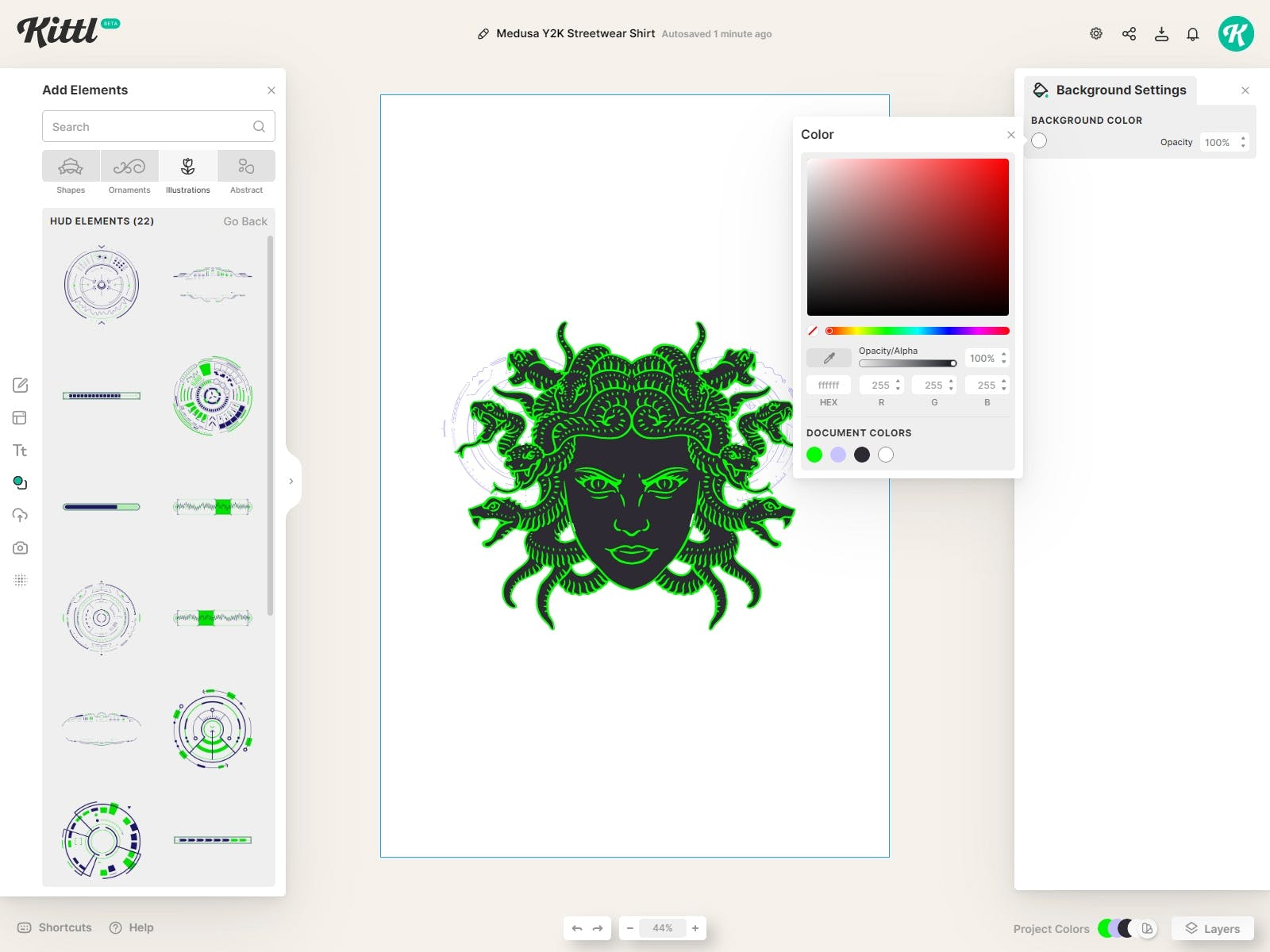This screenshot has width=1270, height=952.
Task: Open the photos camera icon
Action: 21,547
